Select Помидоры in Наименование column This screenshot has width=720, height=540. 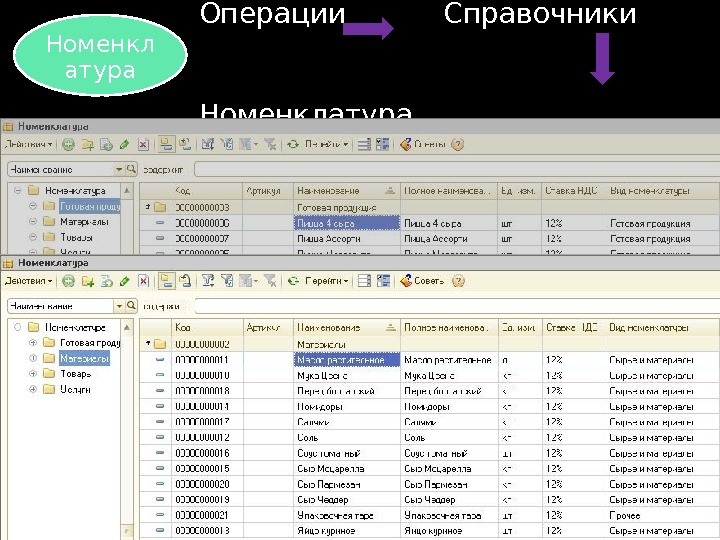(320, 407)
